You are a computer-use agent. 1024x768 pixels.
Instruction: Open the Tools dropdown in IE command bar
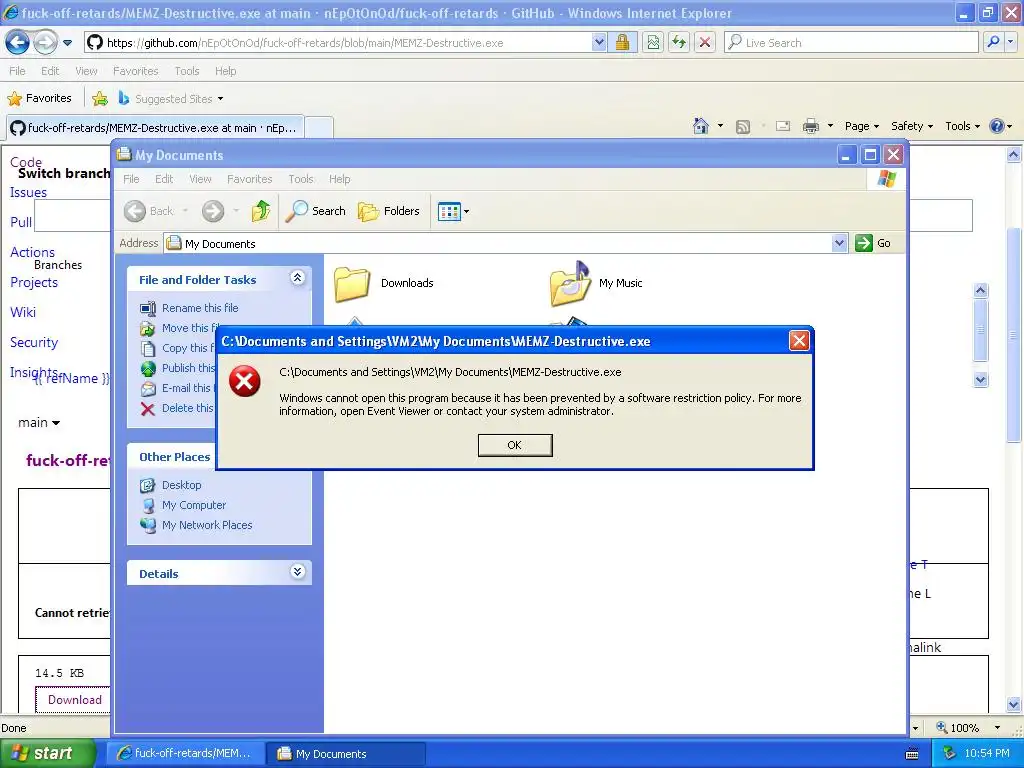tap(962, 126)
